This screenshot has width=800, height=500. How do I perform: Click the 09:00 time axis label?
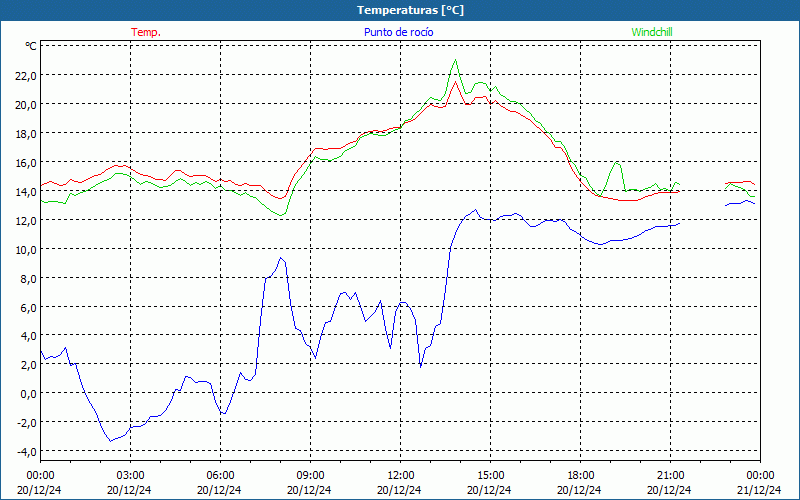[x=311, y=475]
